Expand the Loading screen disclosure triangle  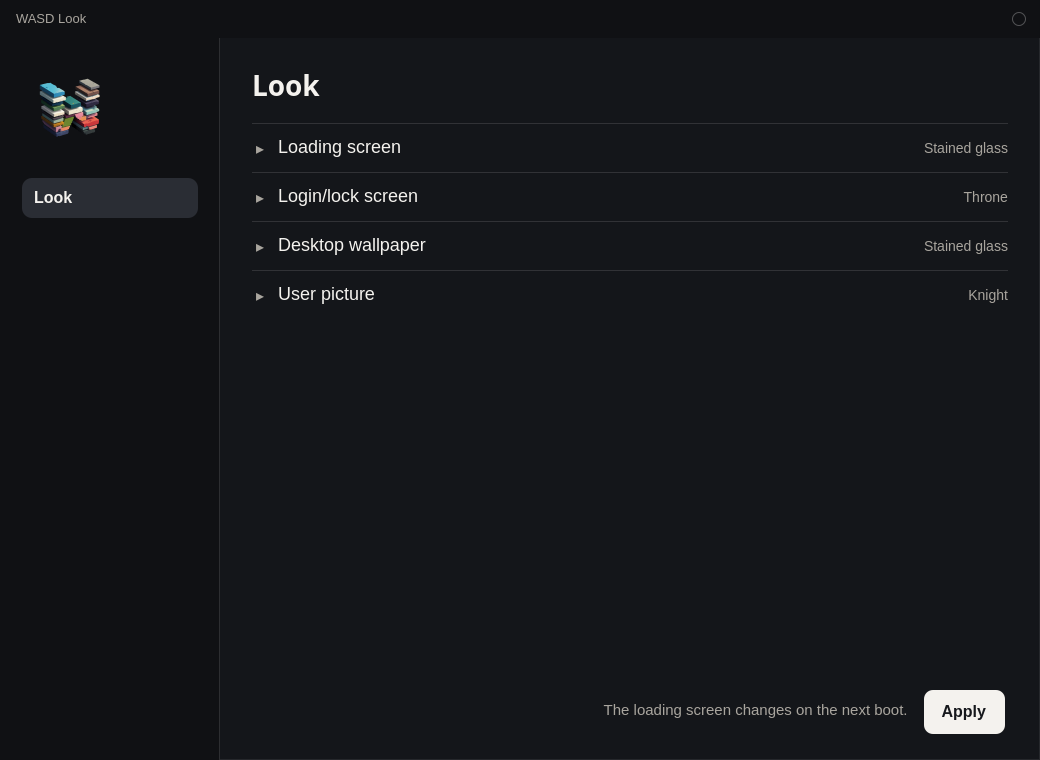(x=260, y=149)
